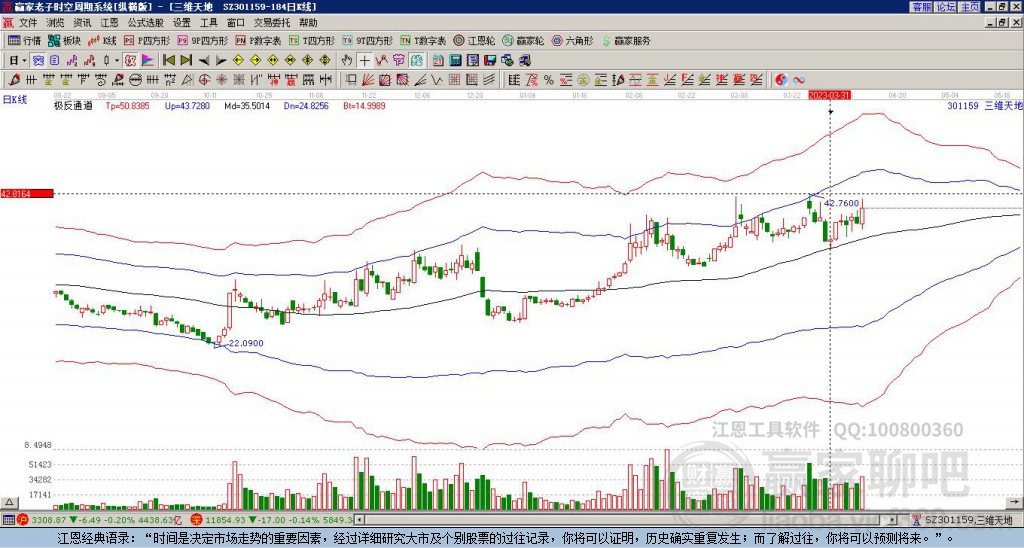This screenshot has width=1024, height=548.
Task: Click the percent % tool icon
Action: pyautogui.click(x=549, y=80)
